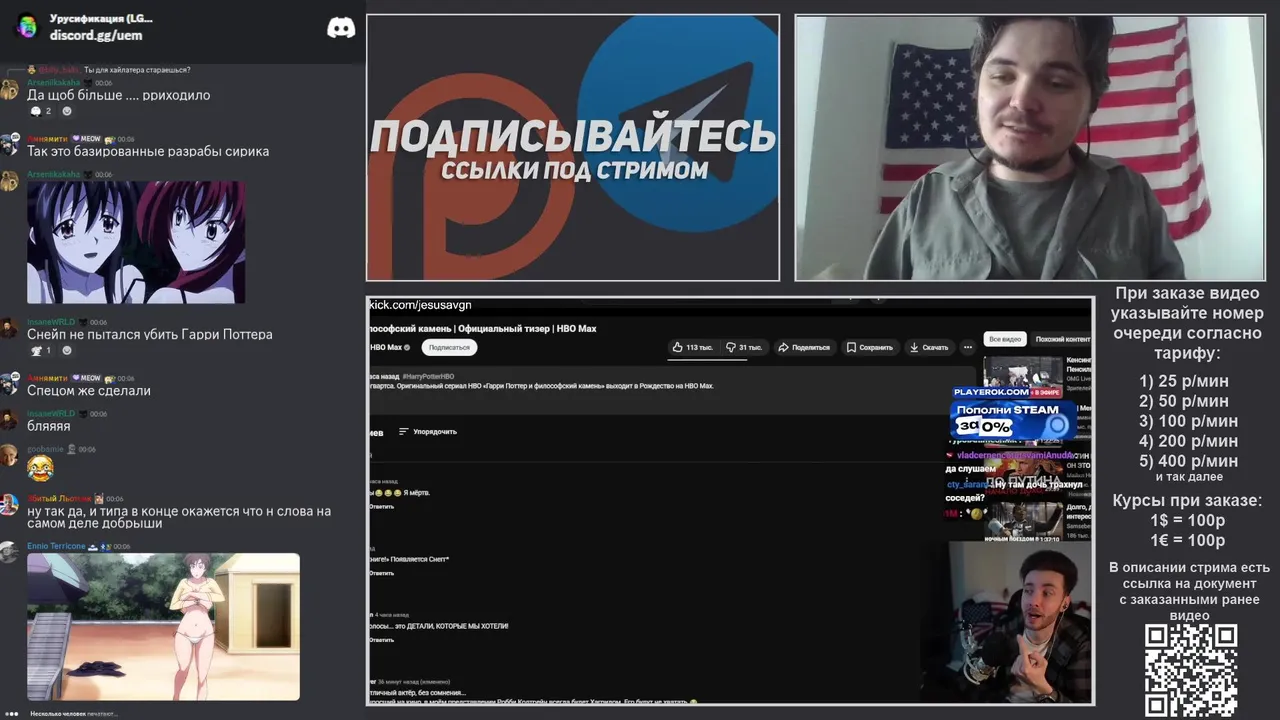Click the '4) 200 р/мин' tariff line

pos(1188,441)
